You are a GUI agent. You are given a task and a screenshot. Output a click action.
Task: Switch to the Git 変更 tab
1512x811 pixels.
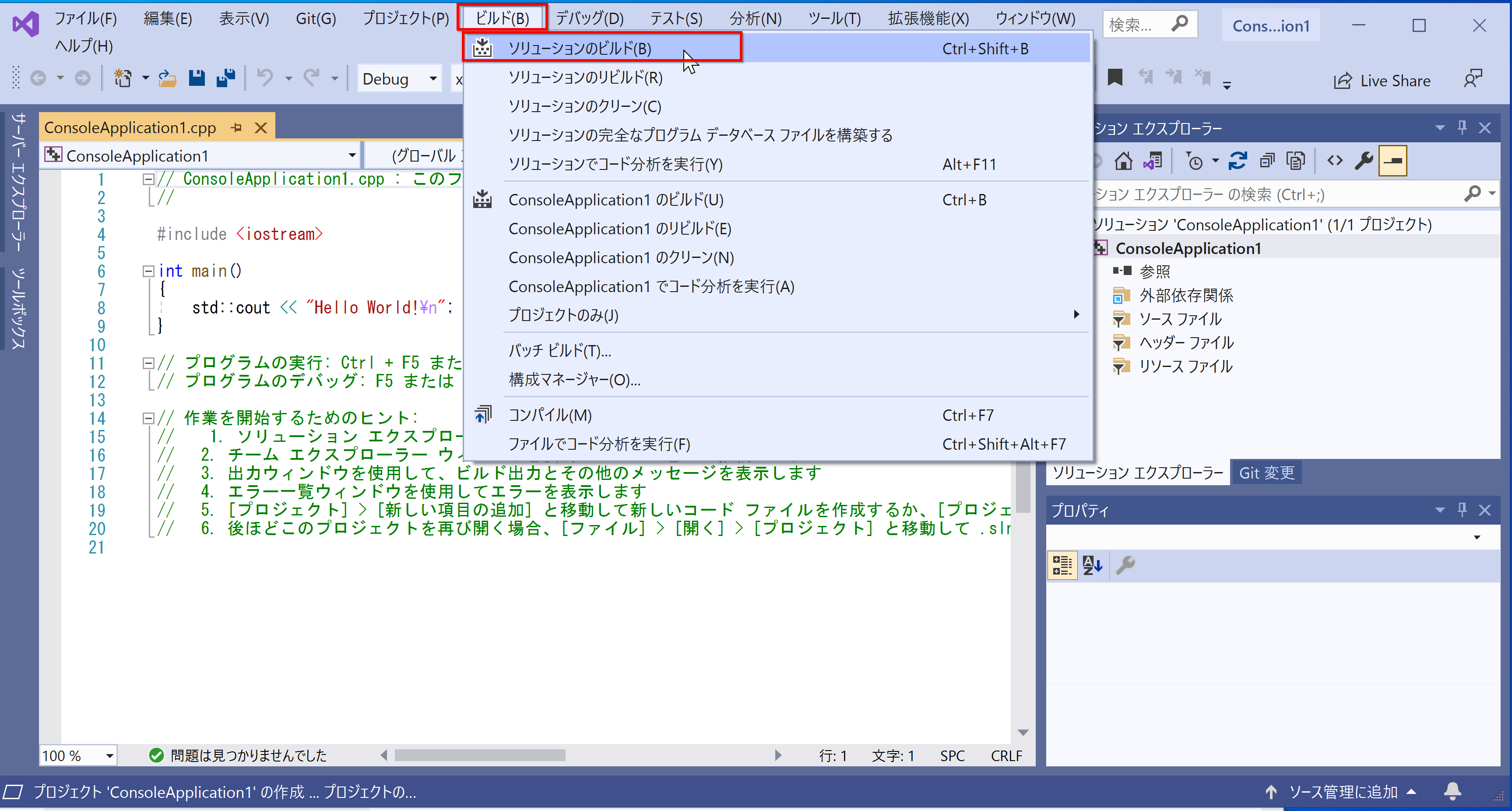click(x=1266, y=473)
